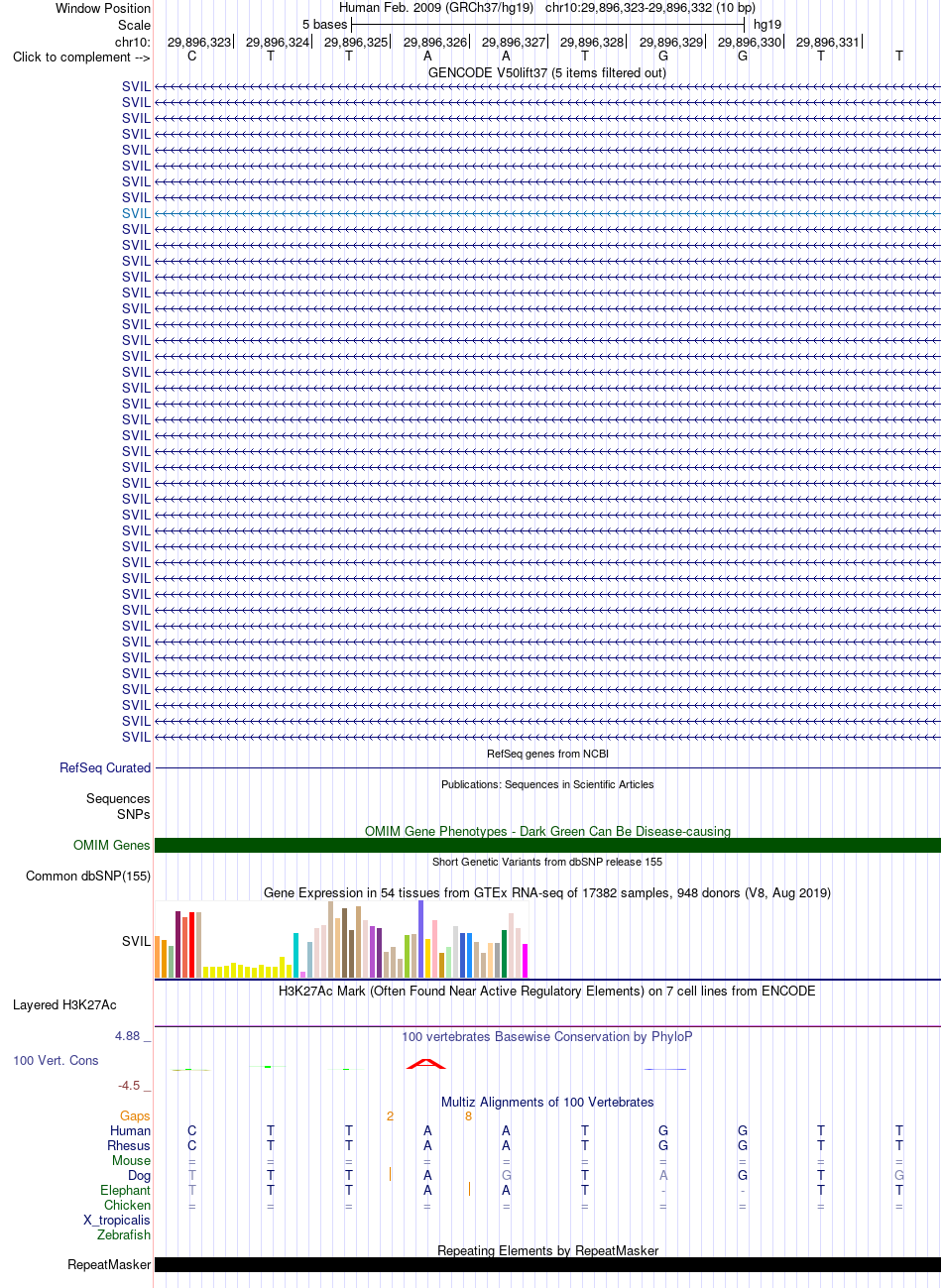942x1288 pixels.
Task: Open 'Multiz Alignments of 100 Vertebrates' title
Action: point(547,1102)
